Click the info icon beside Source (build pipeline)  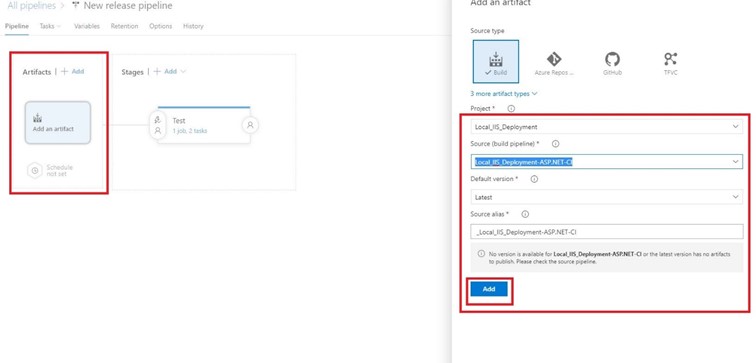[x=555, y=144]
